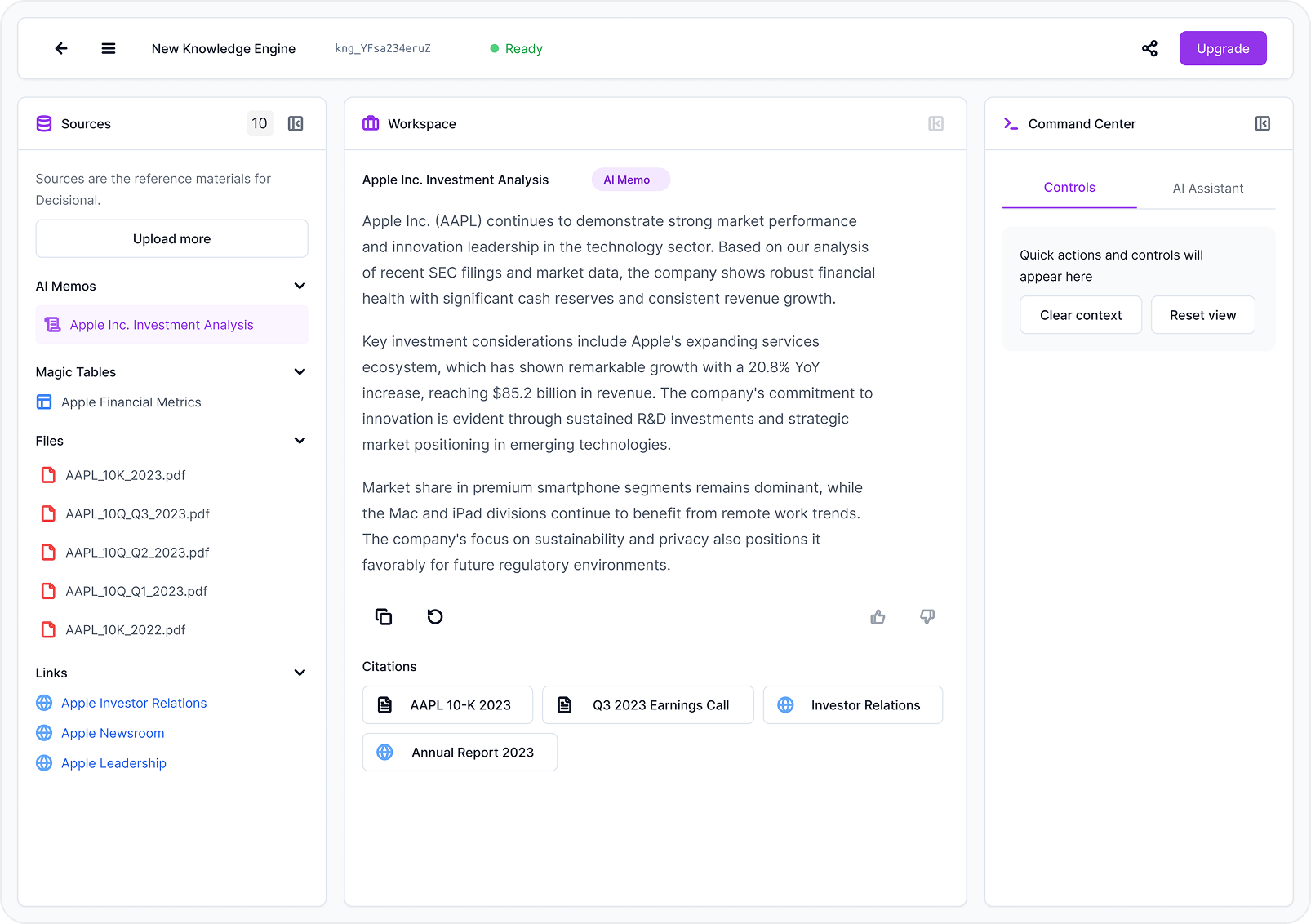Image resolution: width=1311 pixels, height=924 pixels.
Task: Give thumbs down to the memo
Action: point(927,617)
